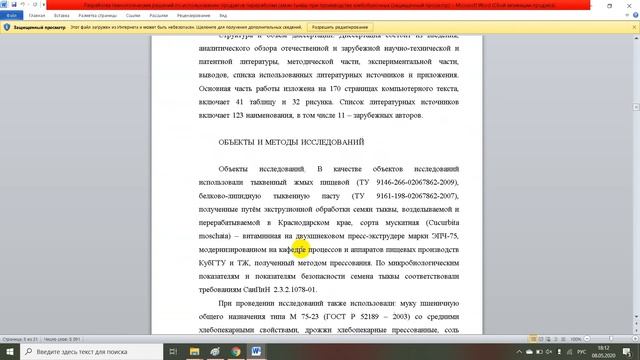Select Outline view icon in status bar
Screen dimensions: 640x360
click(556, 339)
